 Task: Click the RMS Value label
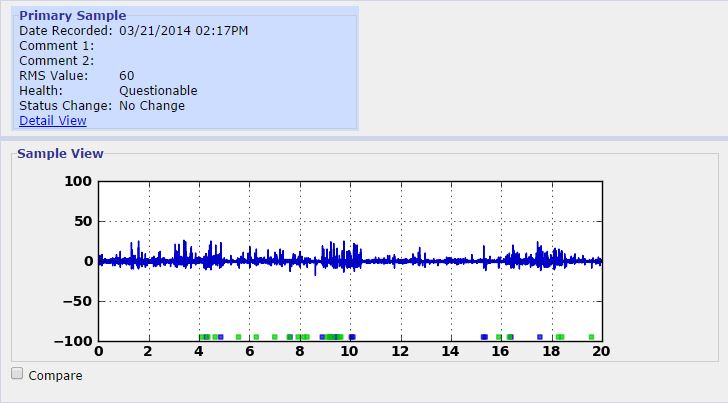53,76
